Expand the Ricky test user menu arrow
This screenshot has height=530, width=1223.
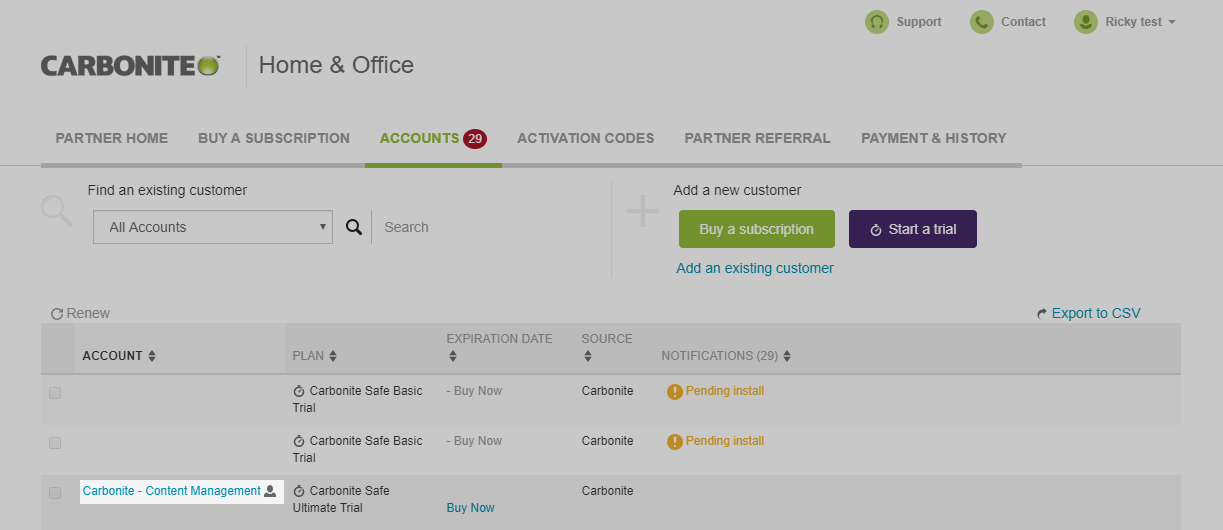click(1172, 22)
